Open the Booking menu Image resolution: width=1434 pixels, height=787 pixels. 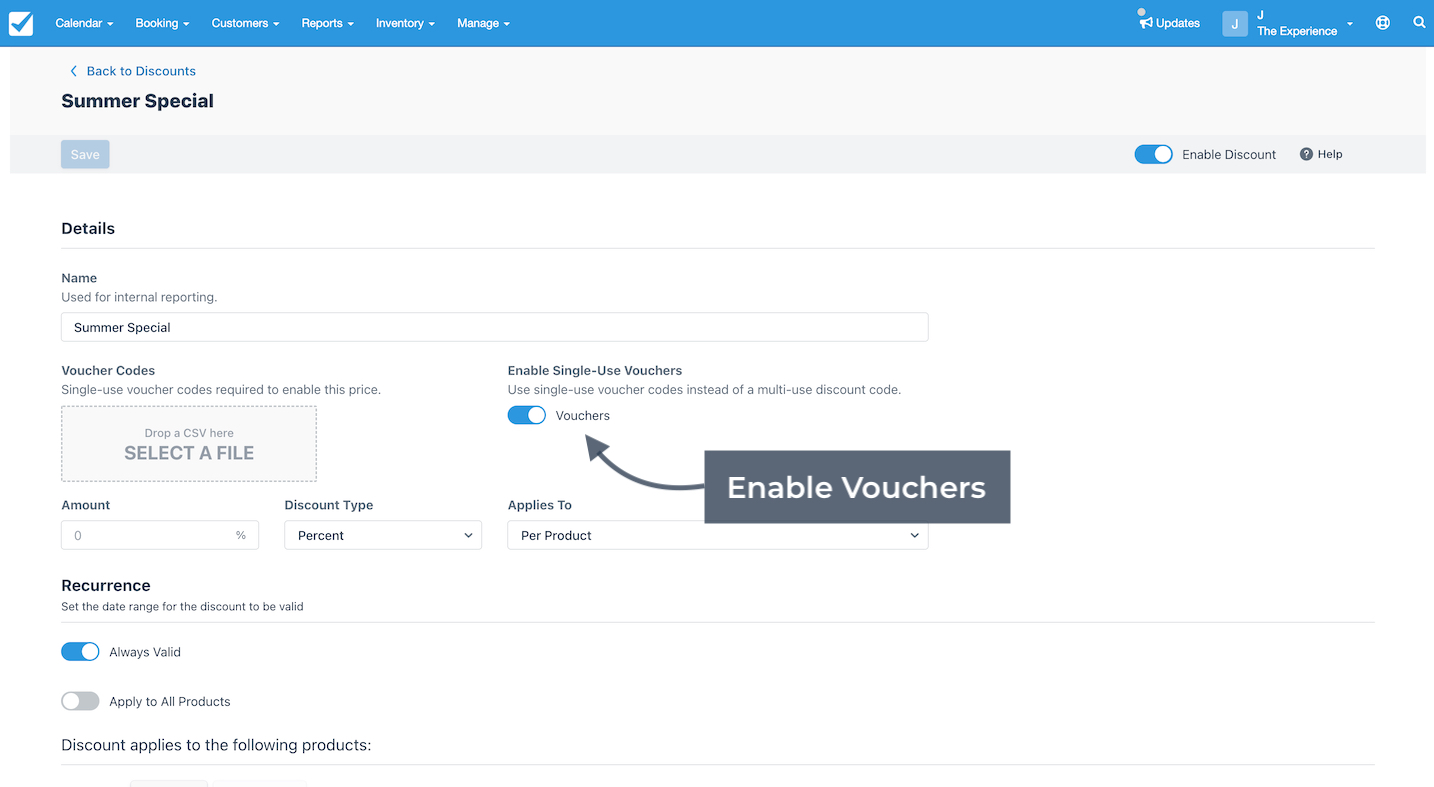coord(162,23)
